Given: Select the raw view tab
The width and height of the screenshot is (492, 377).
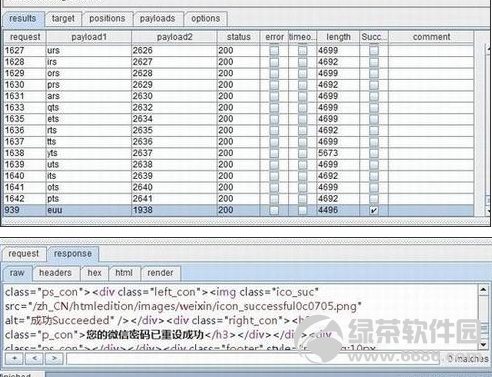Looking at the screenshot, I should click(x=17, y=273).
